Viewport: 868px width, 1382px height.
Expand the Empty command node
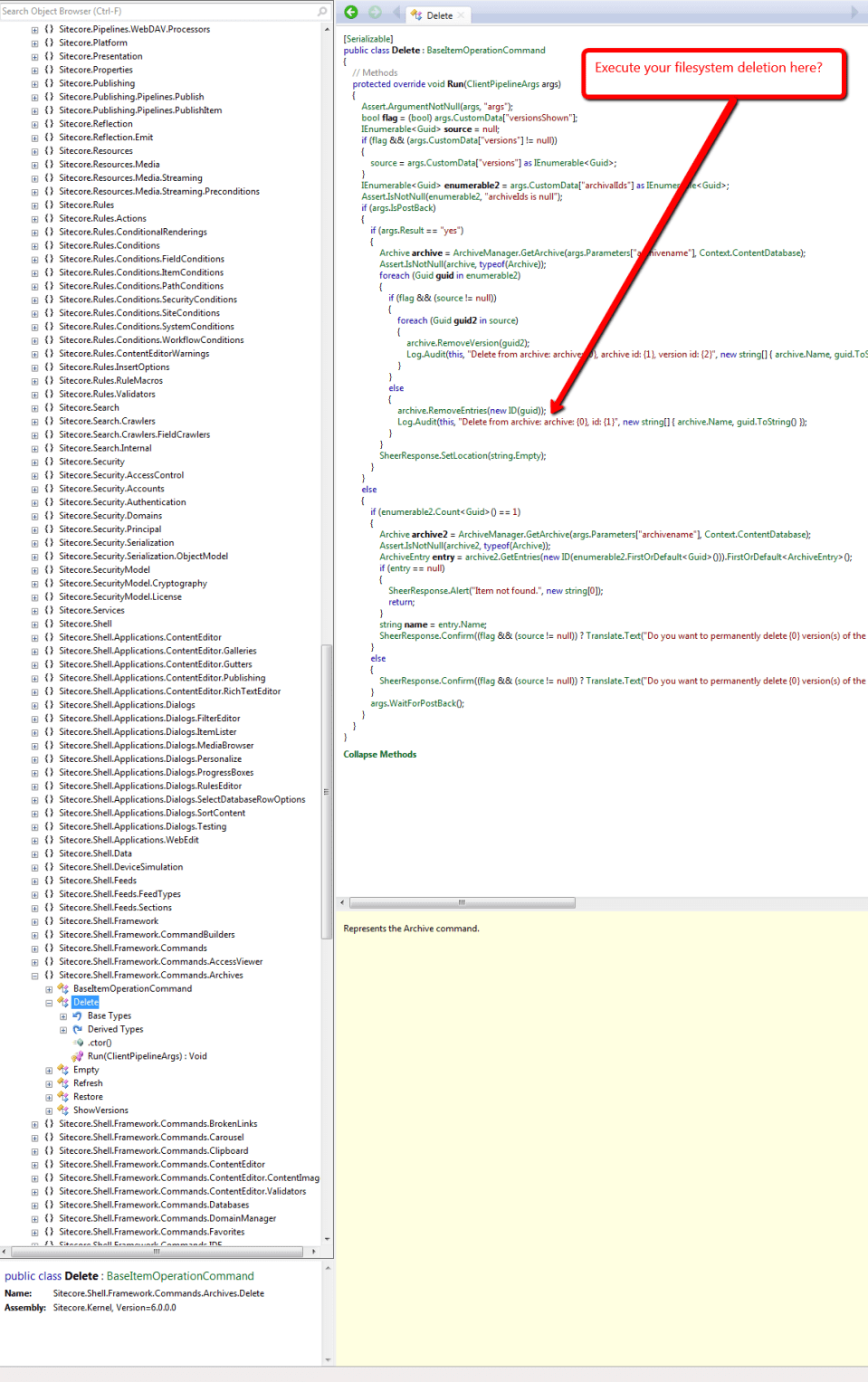point(48,1070)
